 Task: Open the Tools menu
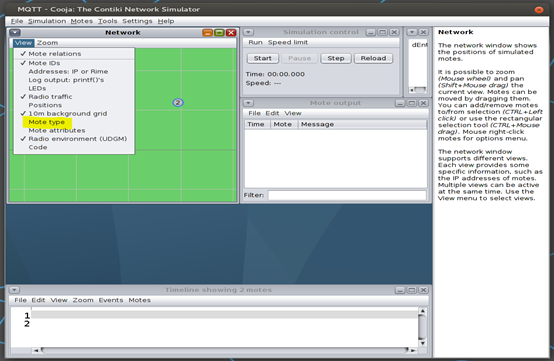[107, 21]
